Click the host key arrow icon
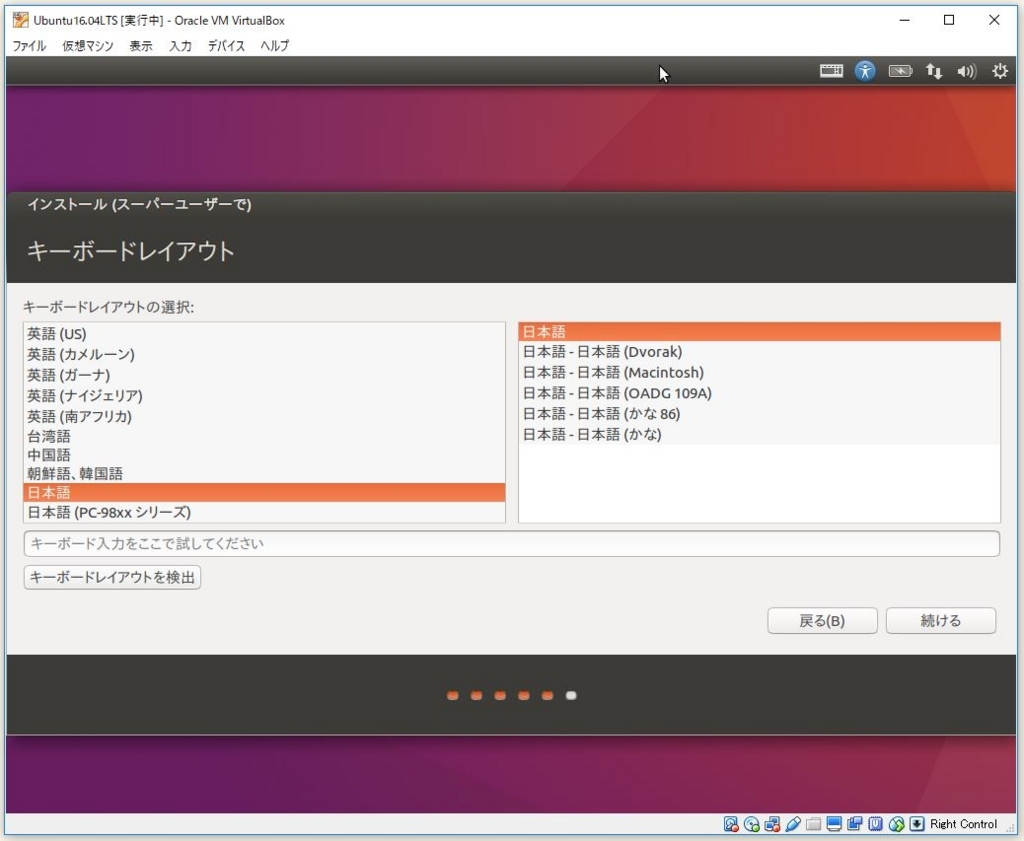The height and width of the screenshot is (841, 1024). pos(917,824)
